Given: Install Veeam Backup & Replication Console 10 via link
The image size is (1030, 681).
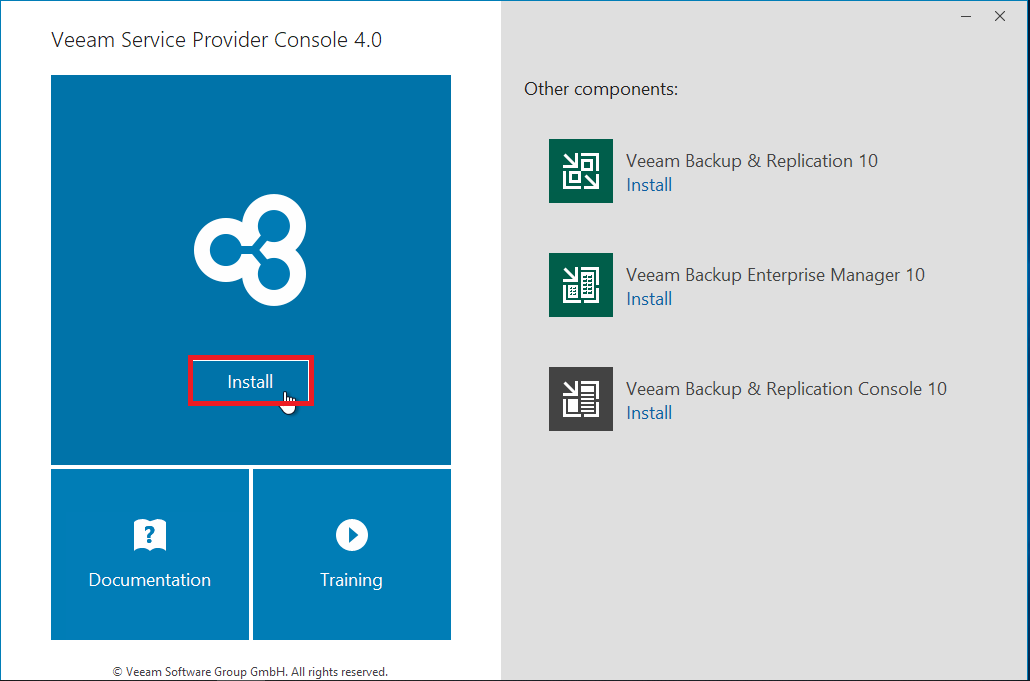Looking at the screenshot, I should click(649, 413).
